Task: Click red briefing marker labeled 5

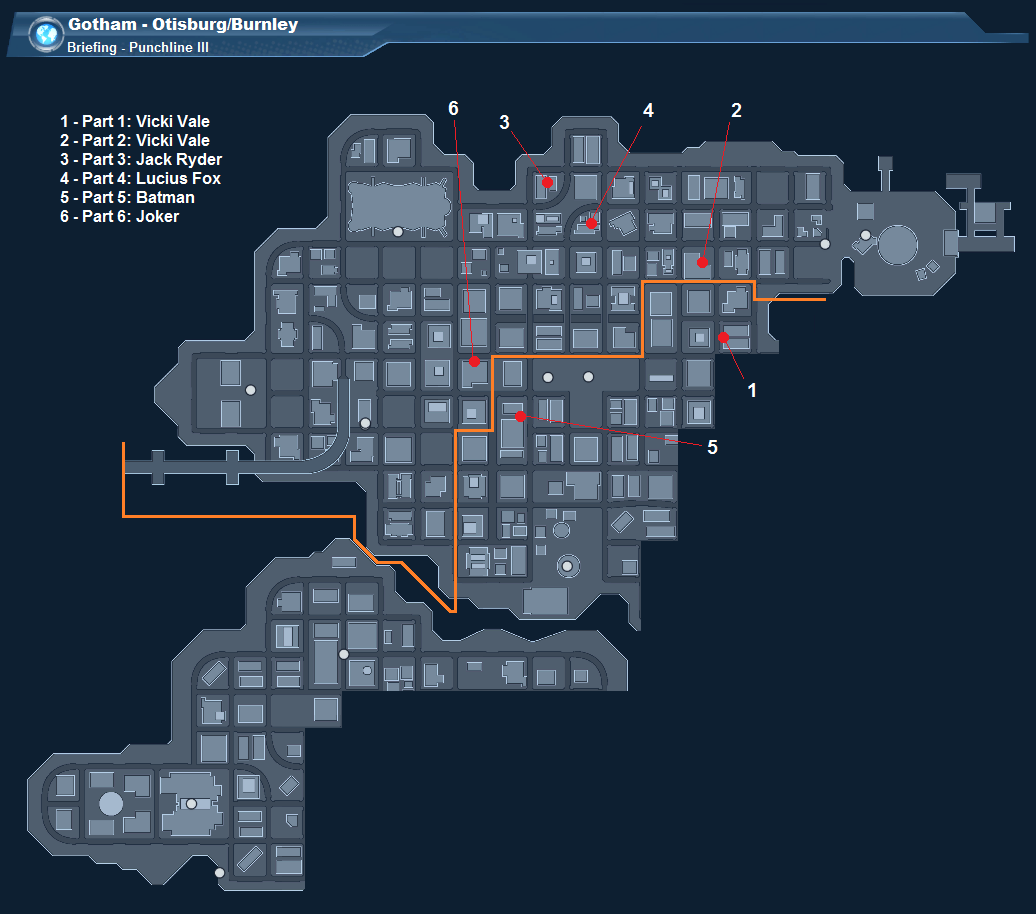Action: pyautogui.click(x=521, y=416)
